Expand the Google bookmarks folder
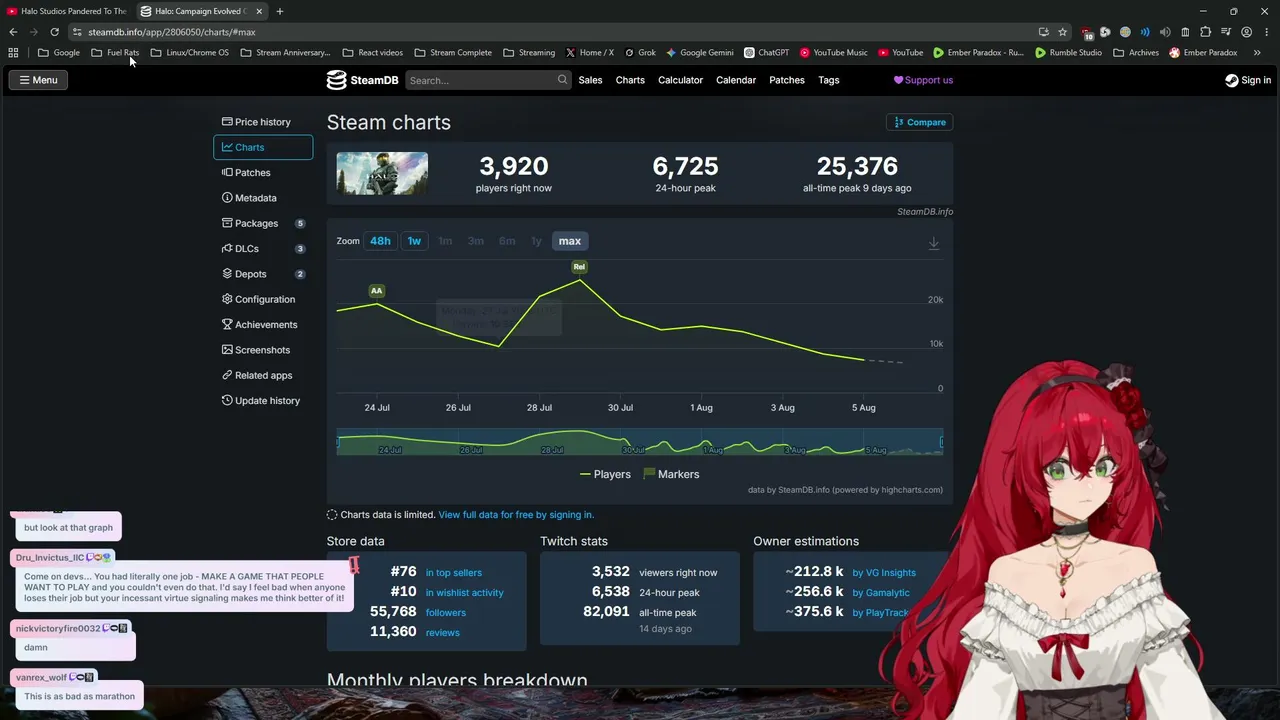Viewport: 1280px width, 720px height. pos(59,52)
